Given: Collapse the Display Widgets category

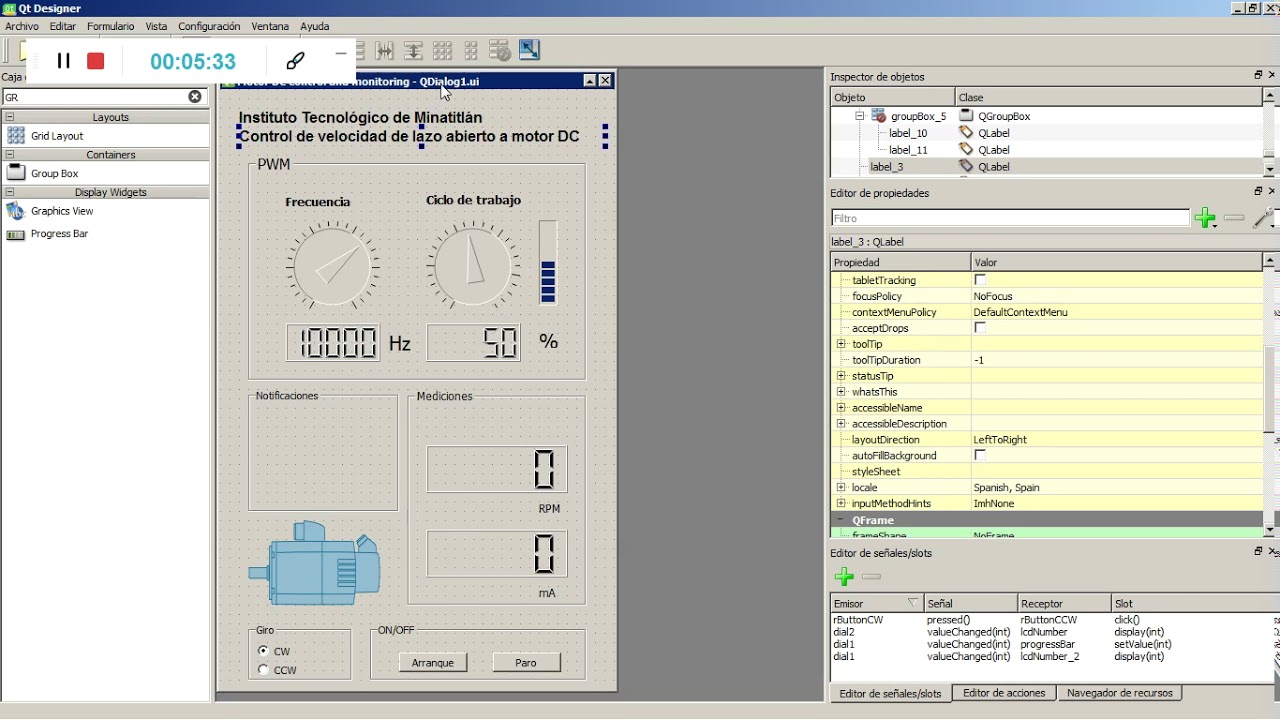Looking at the screenshot, I should 10,192.
